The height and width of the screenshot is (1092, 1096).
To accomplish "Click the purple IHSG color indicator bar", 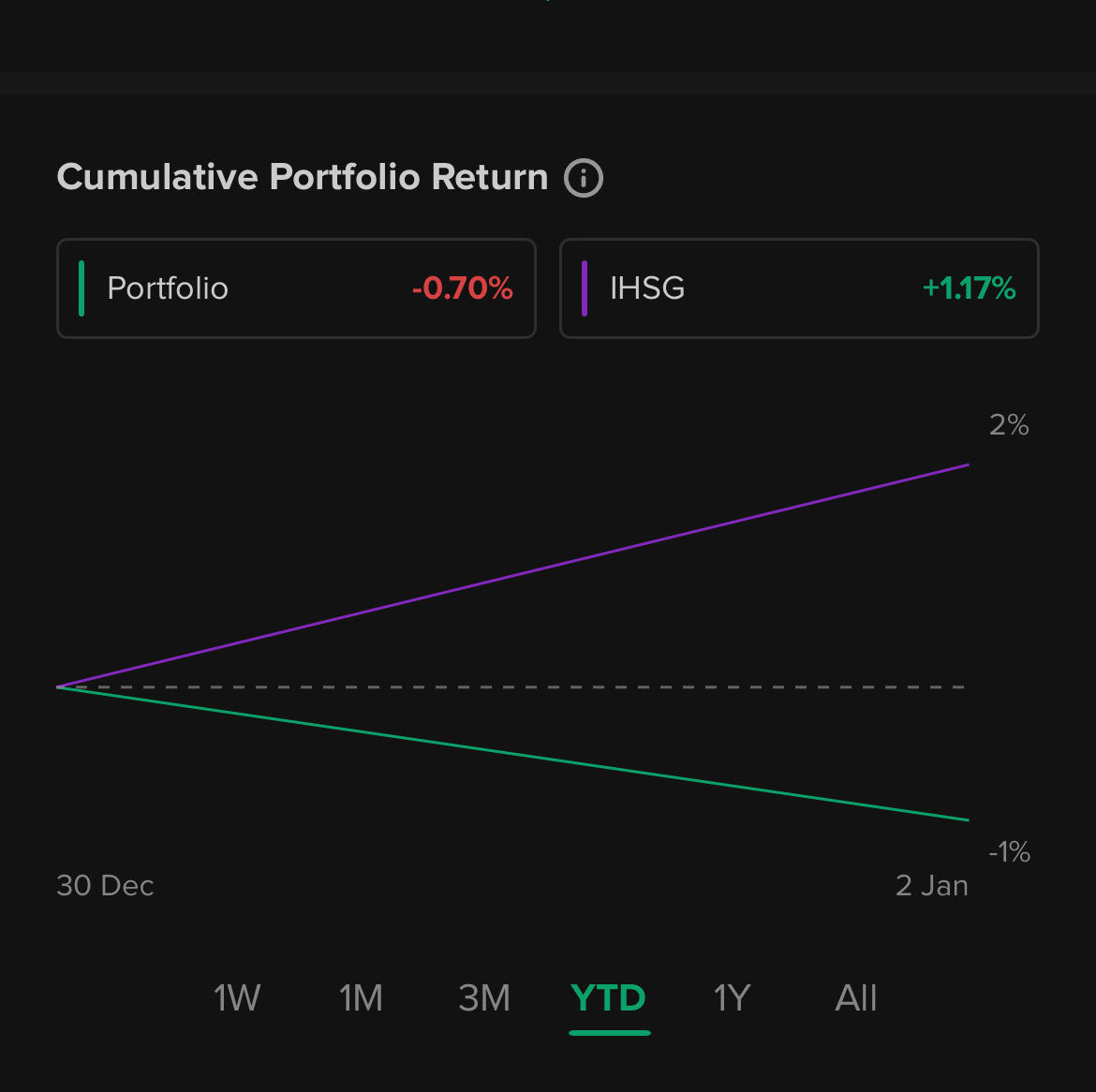I will [585, 288].
